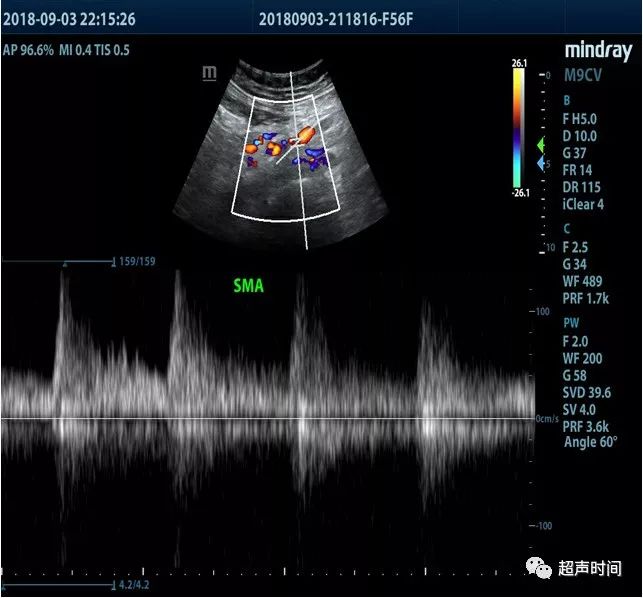Click the G 37 gain value
The width and height of the screenshot is (643, 598).
(x=575, y=153)
